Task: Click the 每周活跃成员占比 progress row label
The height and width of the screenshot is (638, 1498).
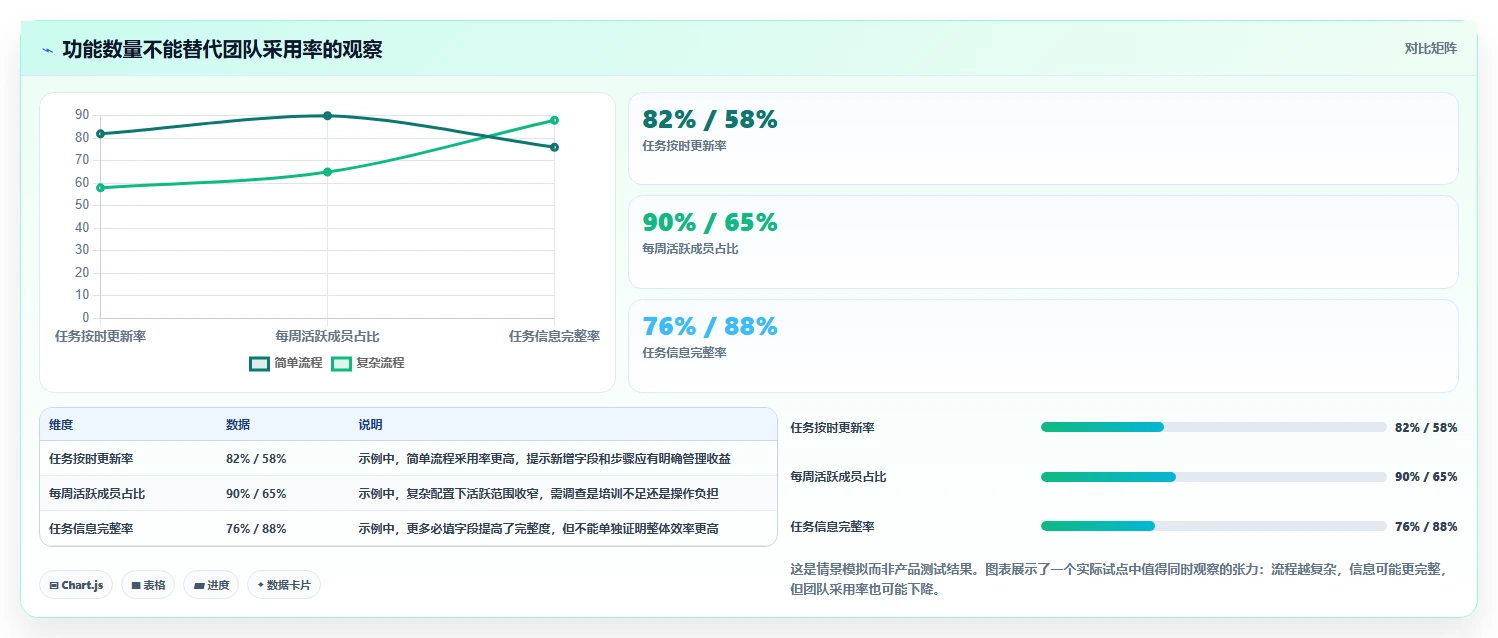Action: 838,477
